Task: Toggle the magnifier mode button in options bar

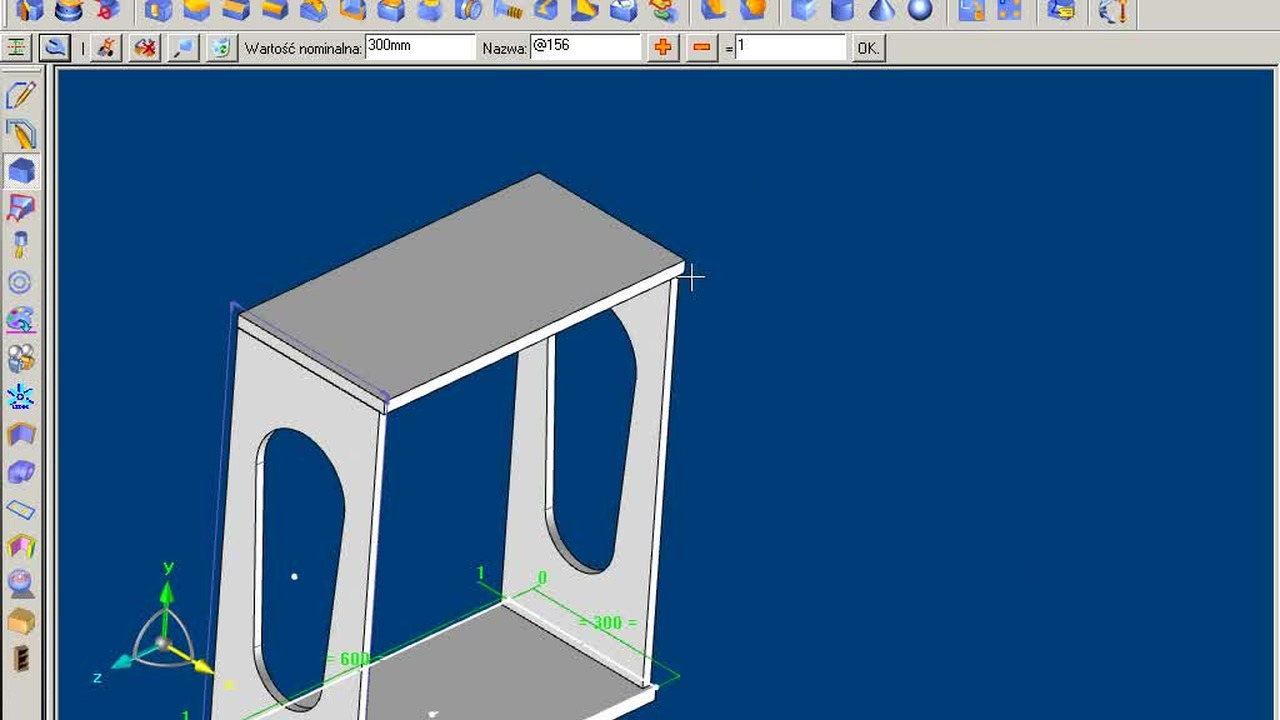Action: 55,47
